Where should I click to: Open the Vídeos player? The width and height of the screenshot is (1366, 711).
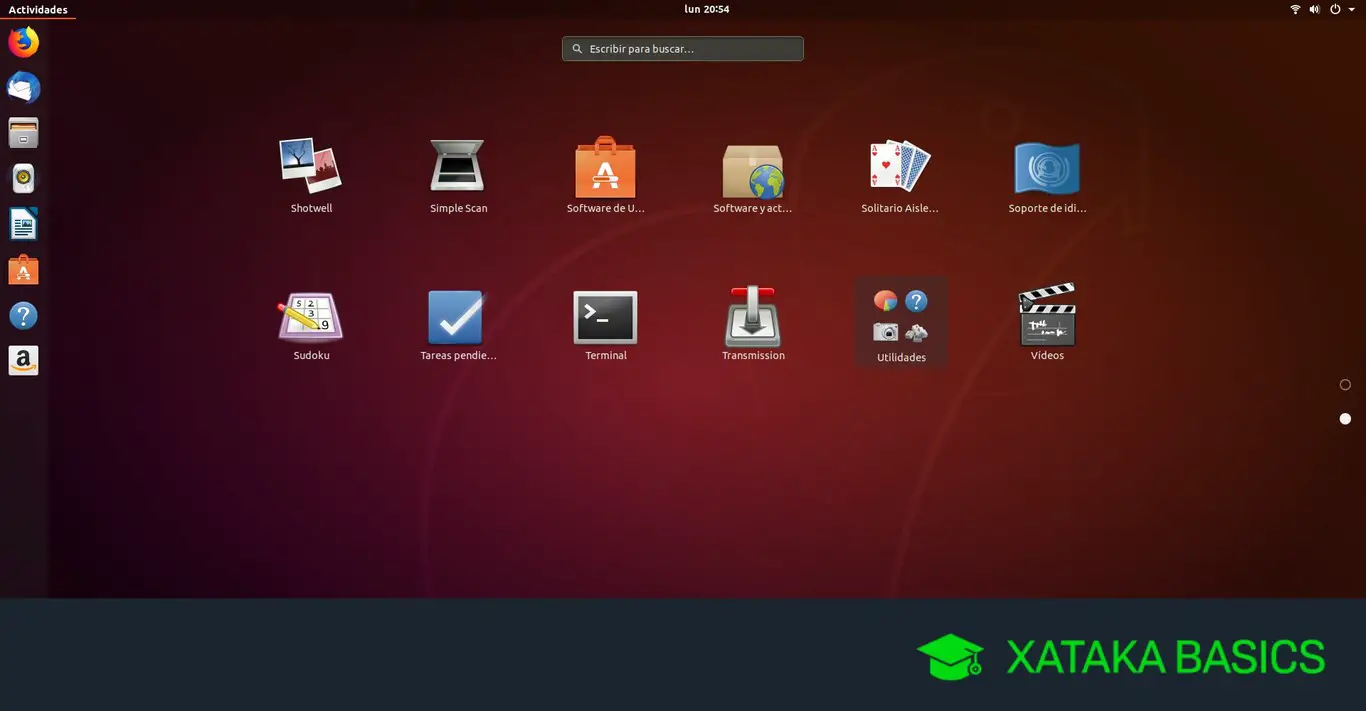pyautogui.click(x=1047, y=322)
